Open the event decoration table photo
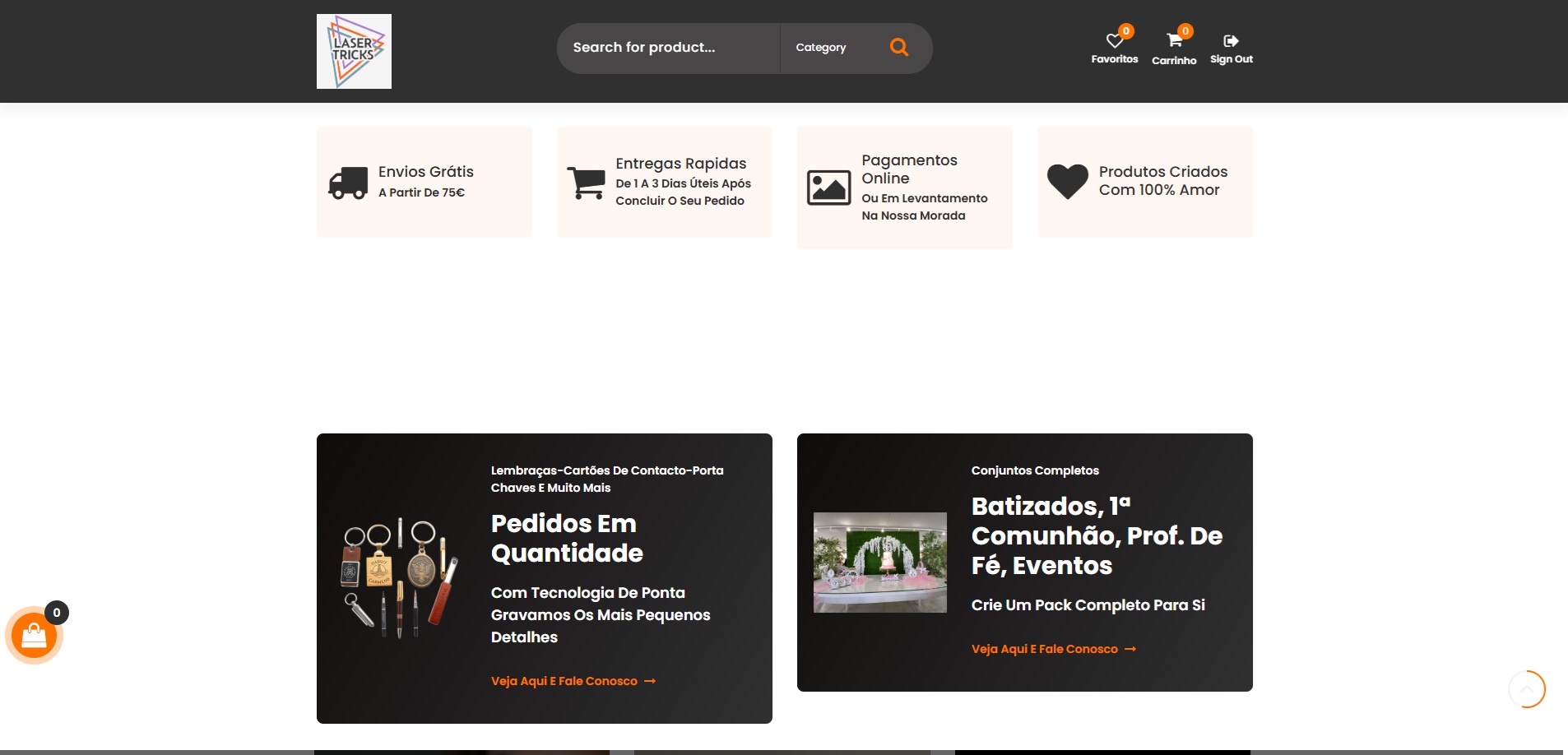 tap(879, 563)
